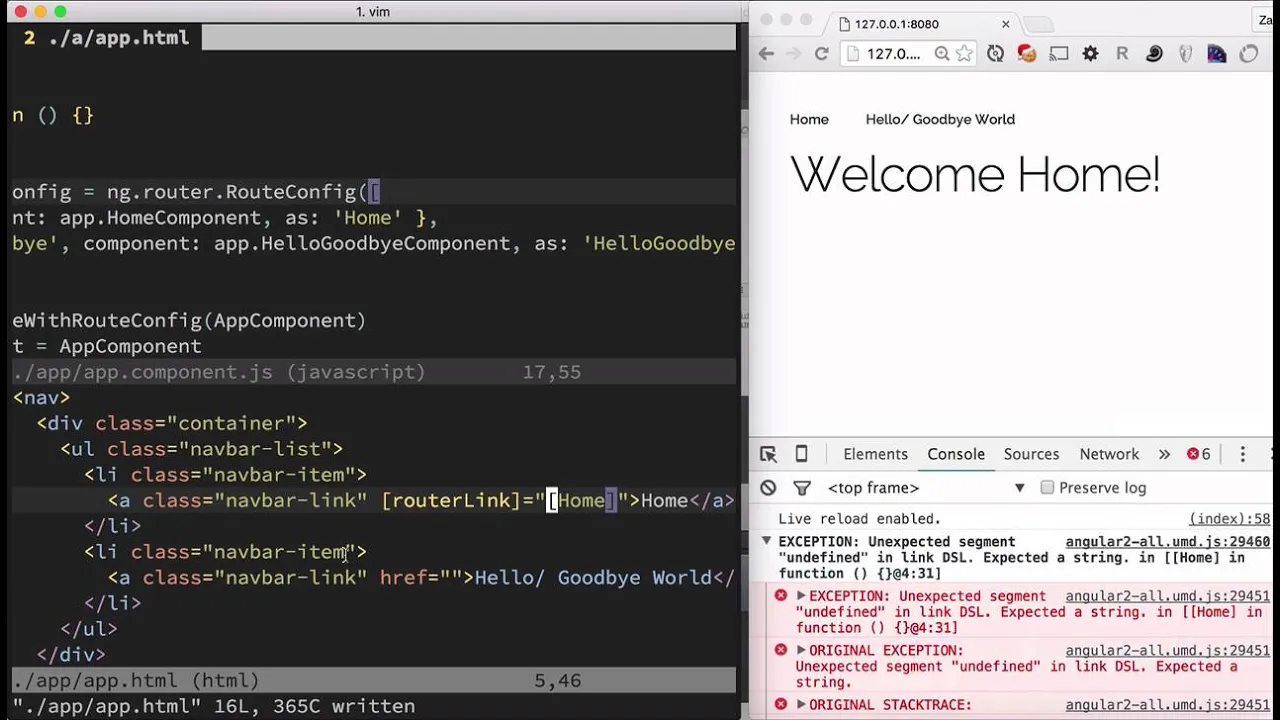Go back in the browser
1280x720 pixels.
tap(766, 54)
